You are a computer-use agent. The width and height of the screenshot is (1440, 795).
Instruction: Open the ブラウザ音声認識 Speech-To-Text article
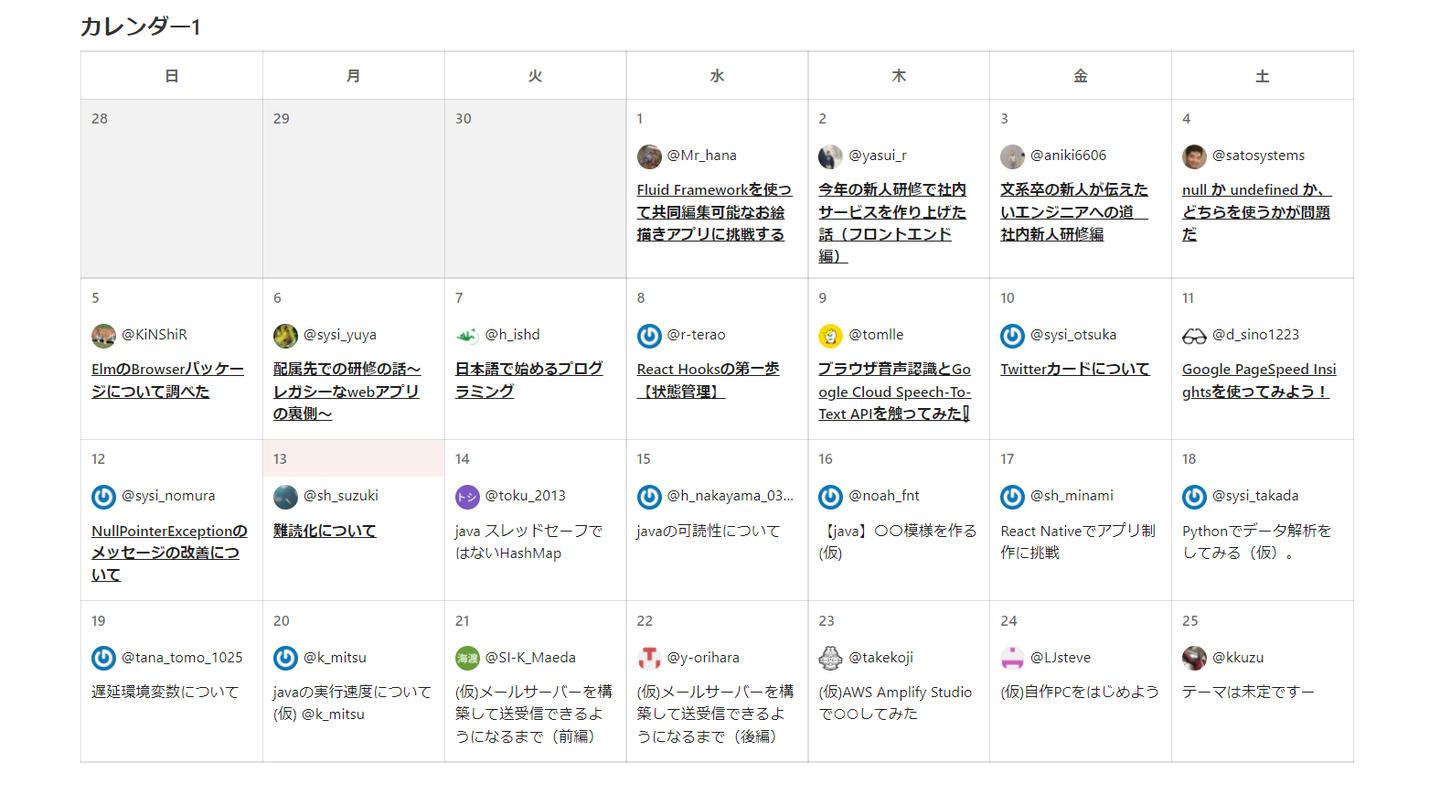[895, 391]
